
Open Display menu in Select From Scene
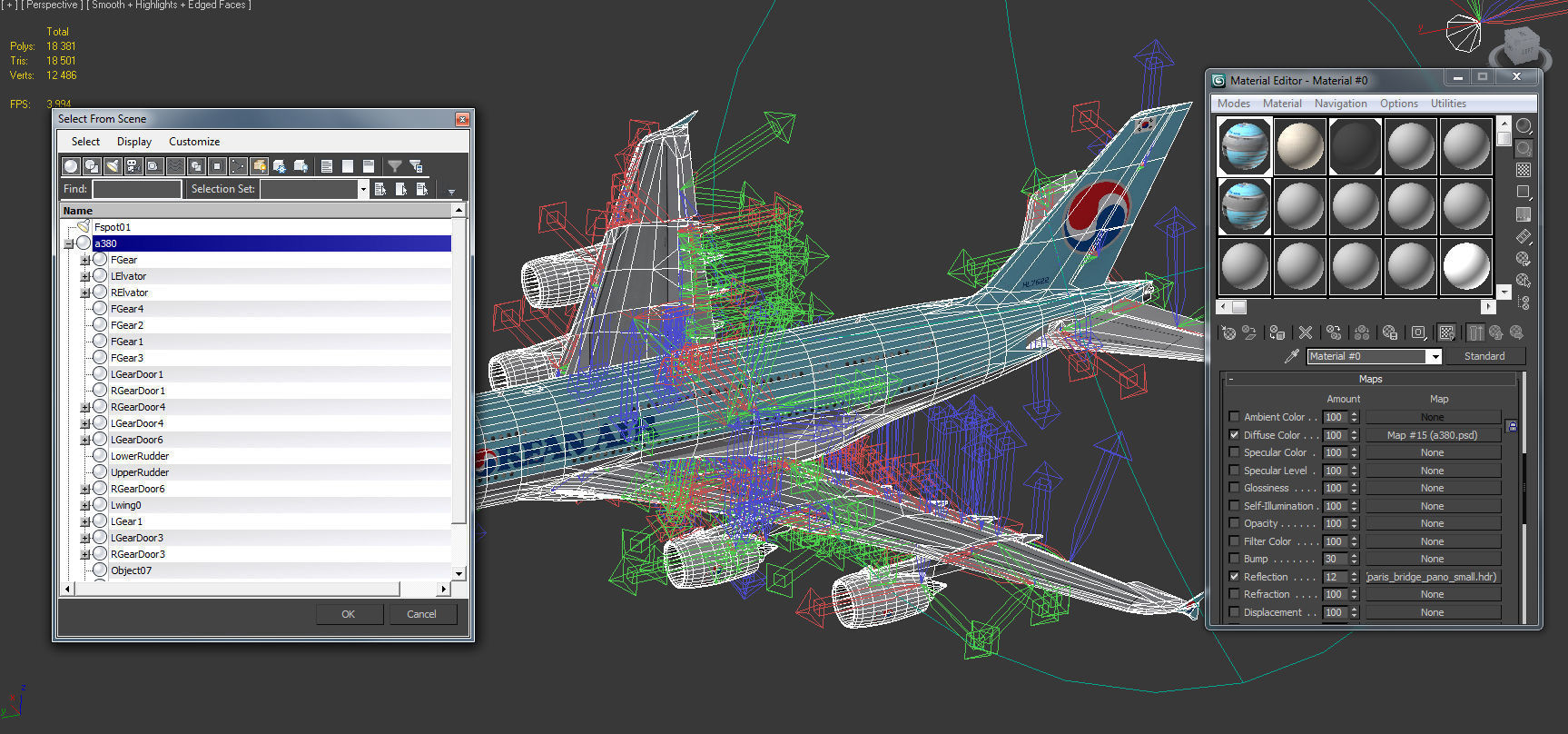[x=134, y=142]
